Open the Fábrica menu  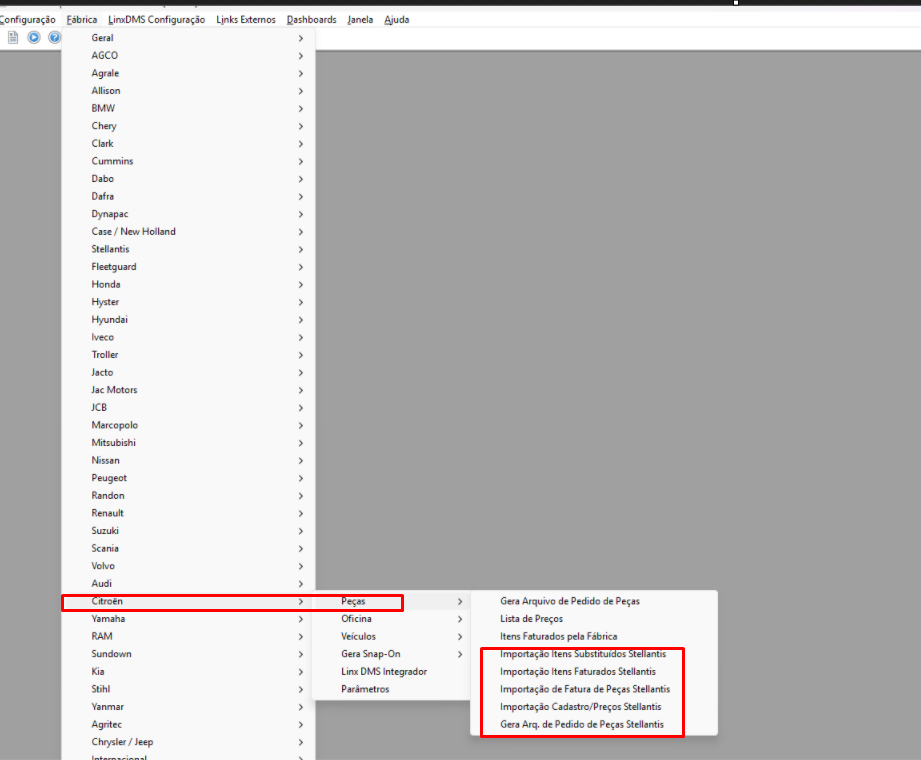(82, 19)
